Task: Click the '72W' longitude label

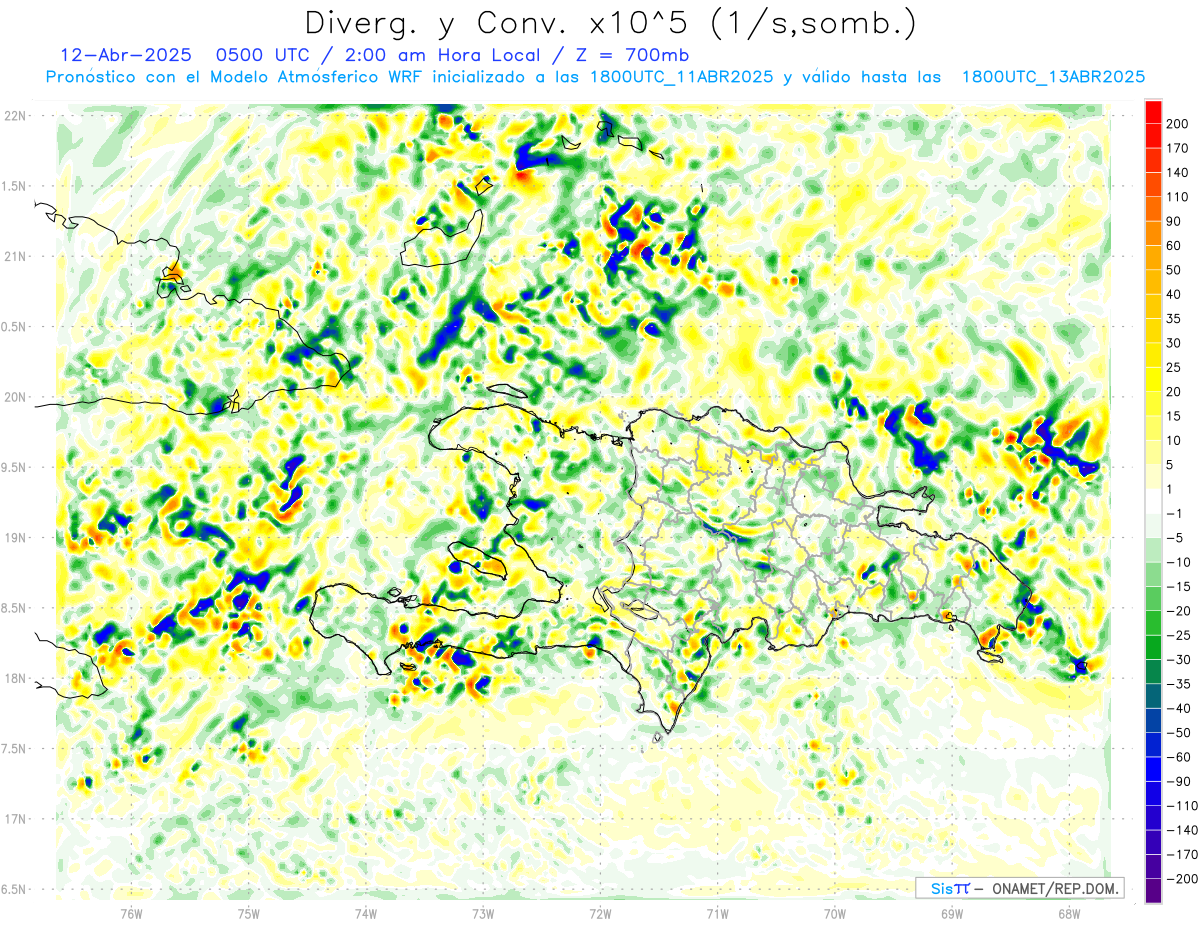Action: [x=600, y=913]
